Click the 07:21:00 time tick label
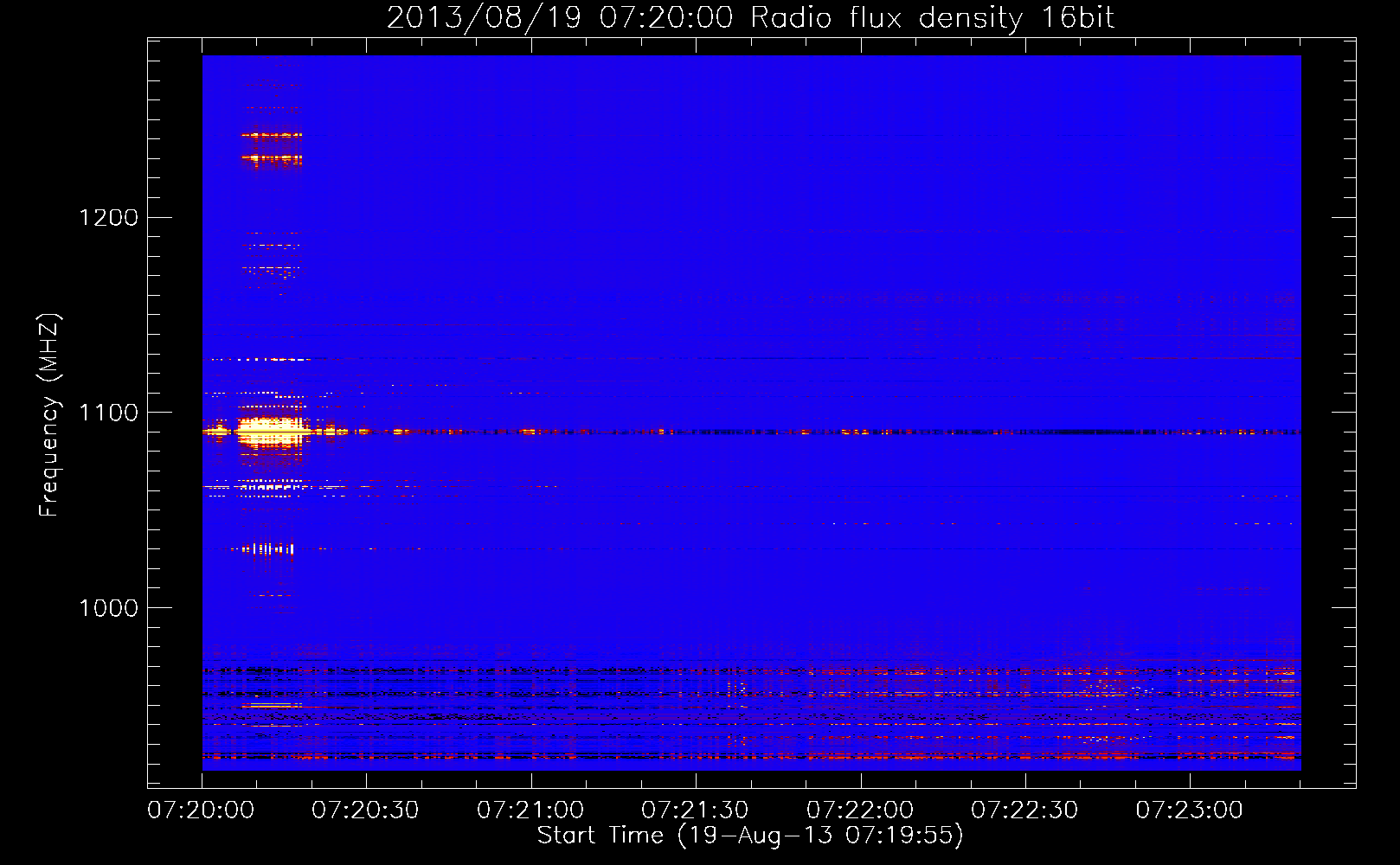 (x=530, y=811)
